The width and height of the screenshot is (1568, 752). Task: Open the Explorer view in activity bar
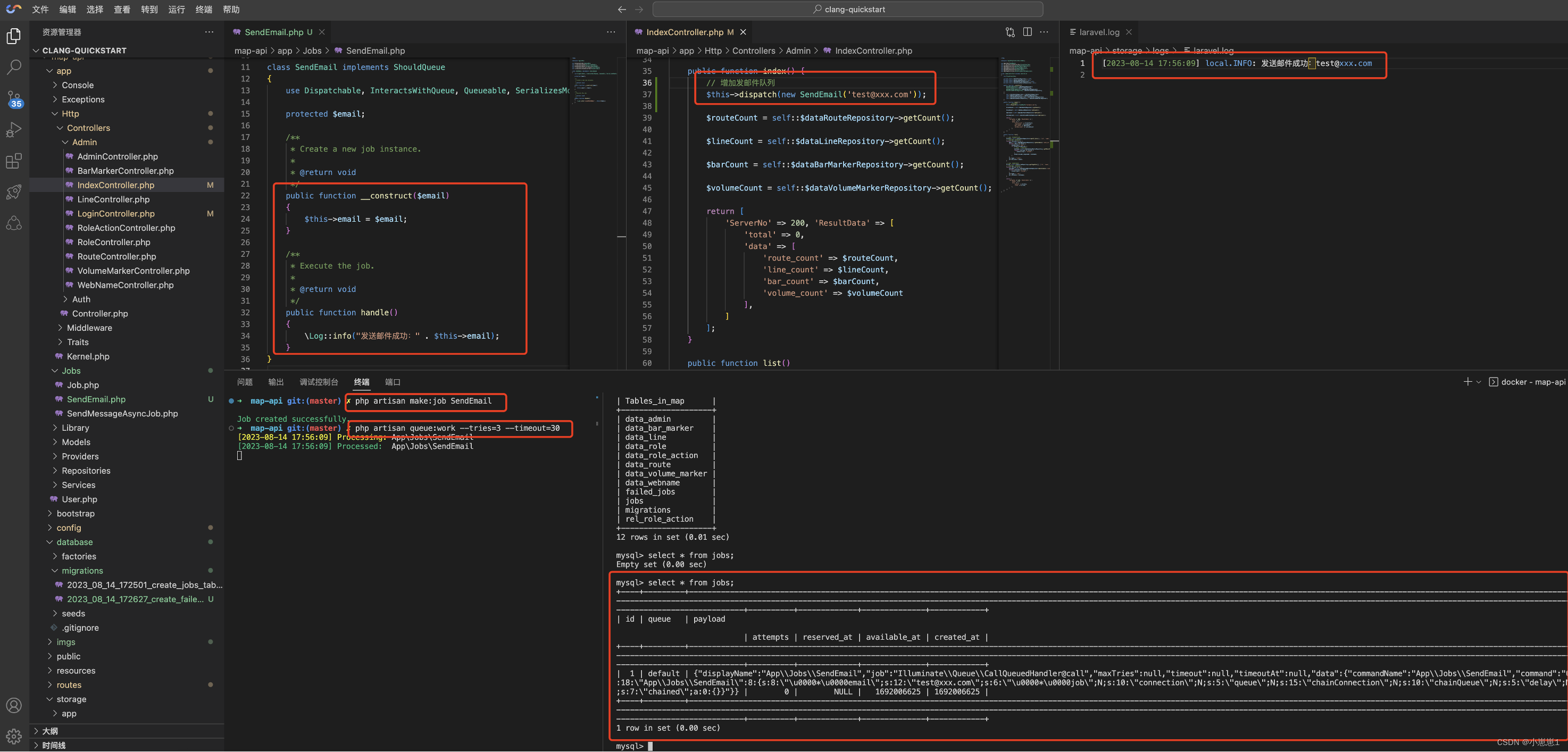pyautogui.click(x=14, y=36)
